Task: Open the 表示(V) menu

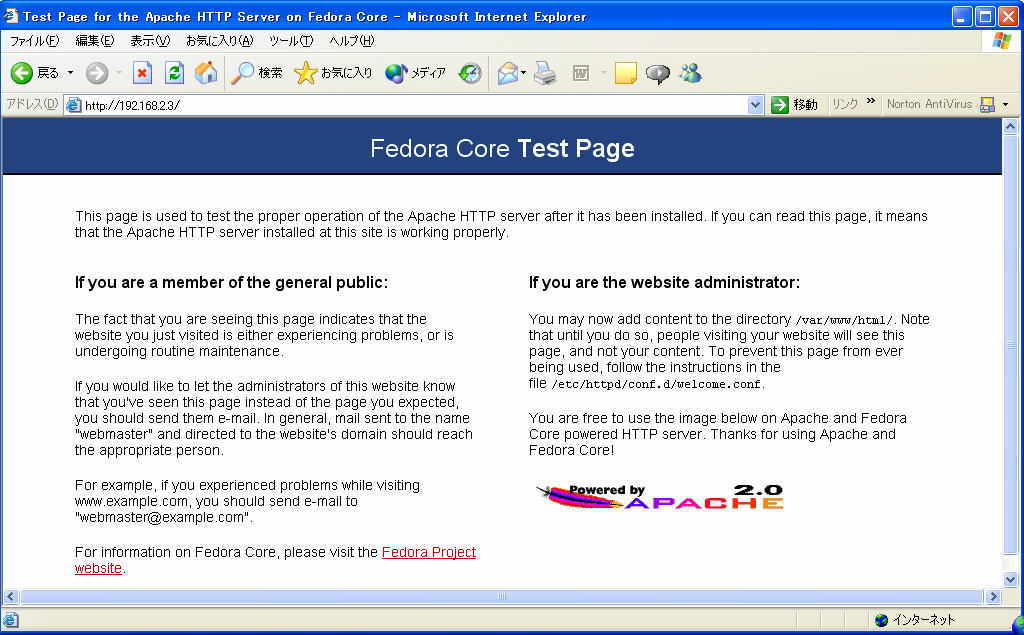Action: point(150,41)
